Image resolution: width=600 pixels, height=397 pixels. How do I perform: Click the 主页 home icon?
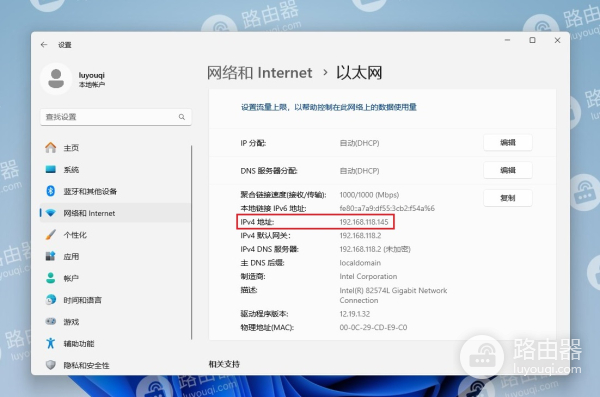pyautogui.click(x=51, y=147)
